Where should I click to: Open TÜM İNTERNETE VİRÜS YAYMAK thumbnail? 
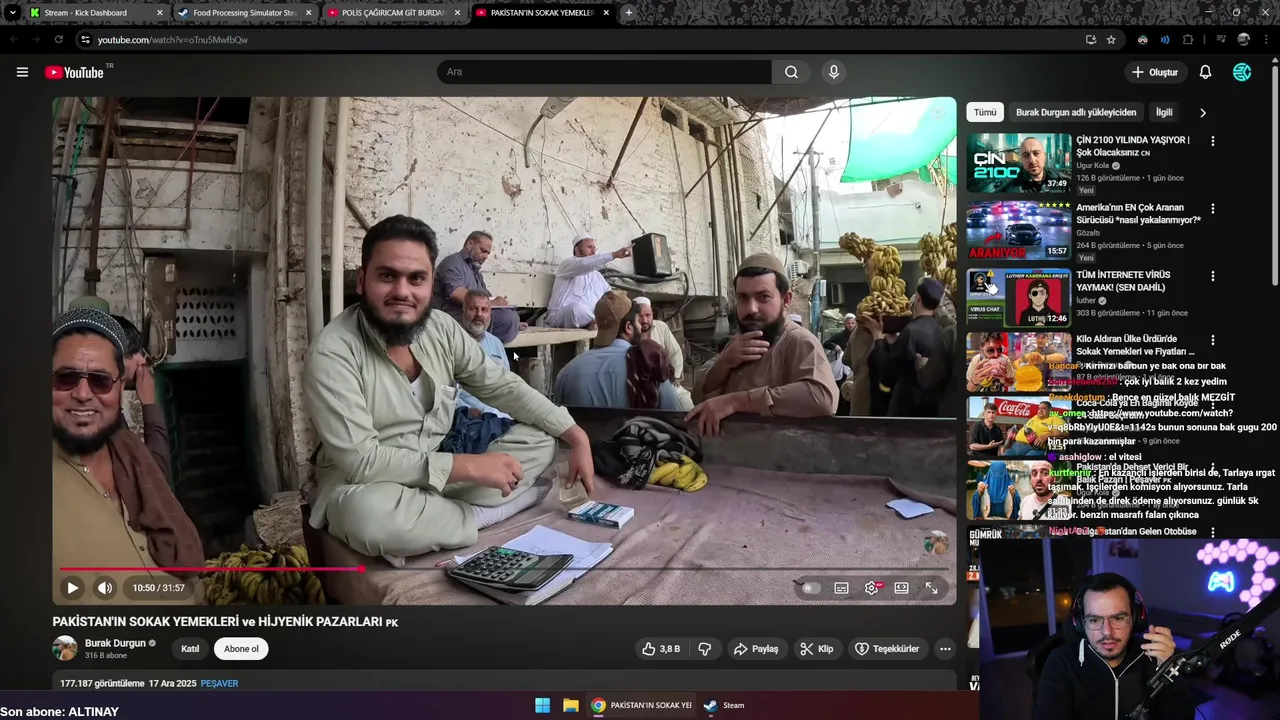(x=1018, y=297)
